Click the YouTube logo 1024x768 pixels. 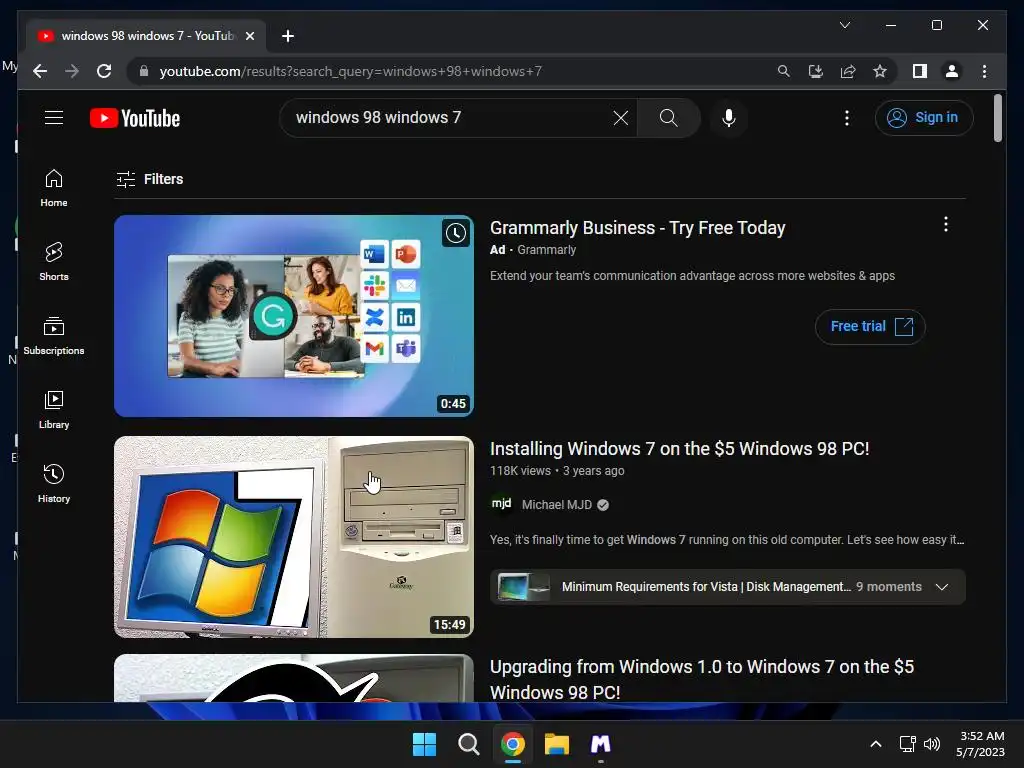(135, 118)
